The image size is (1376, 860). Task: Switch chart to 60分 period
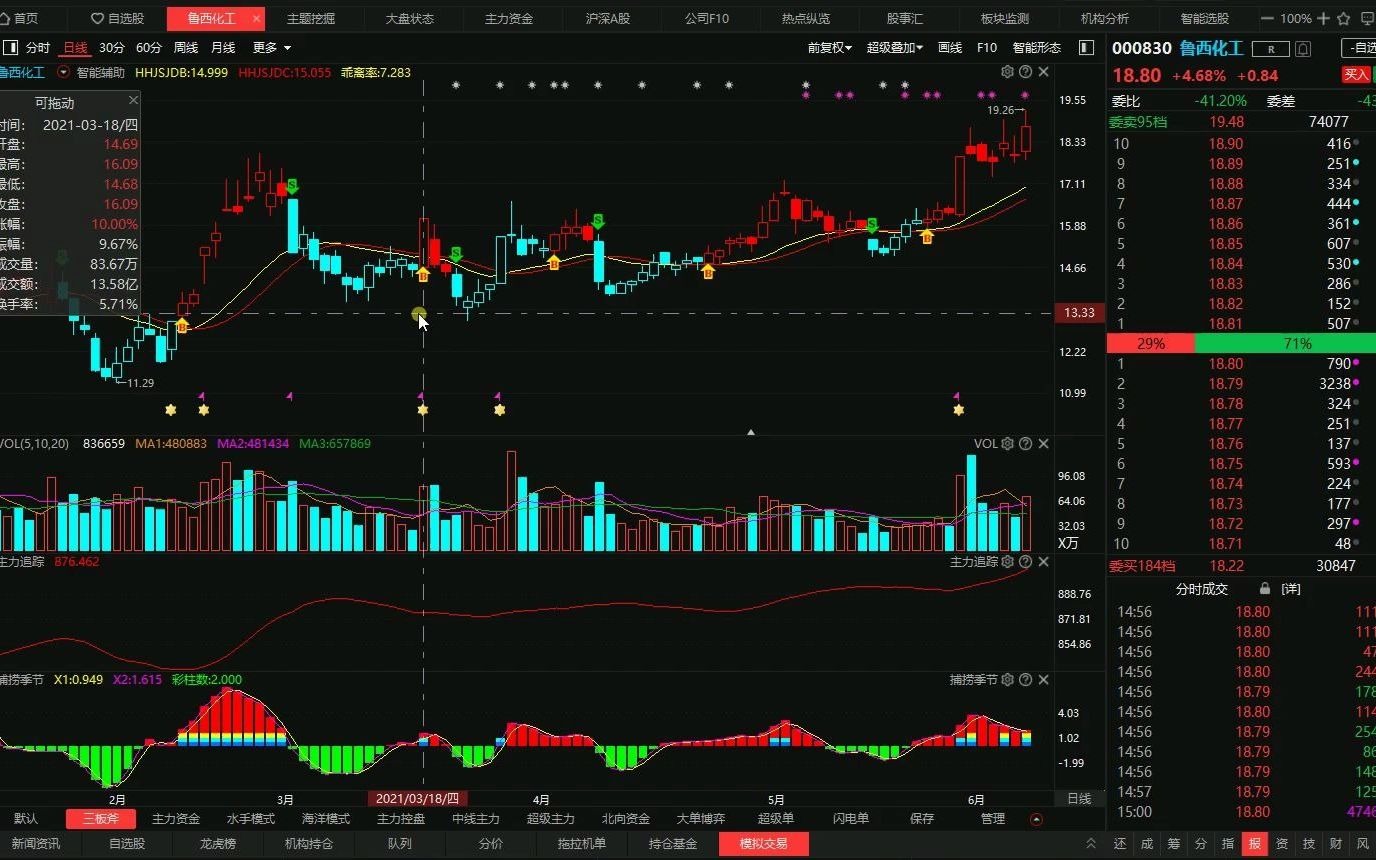pyautogui.click(x=149, y=47)
